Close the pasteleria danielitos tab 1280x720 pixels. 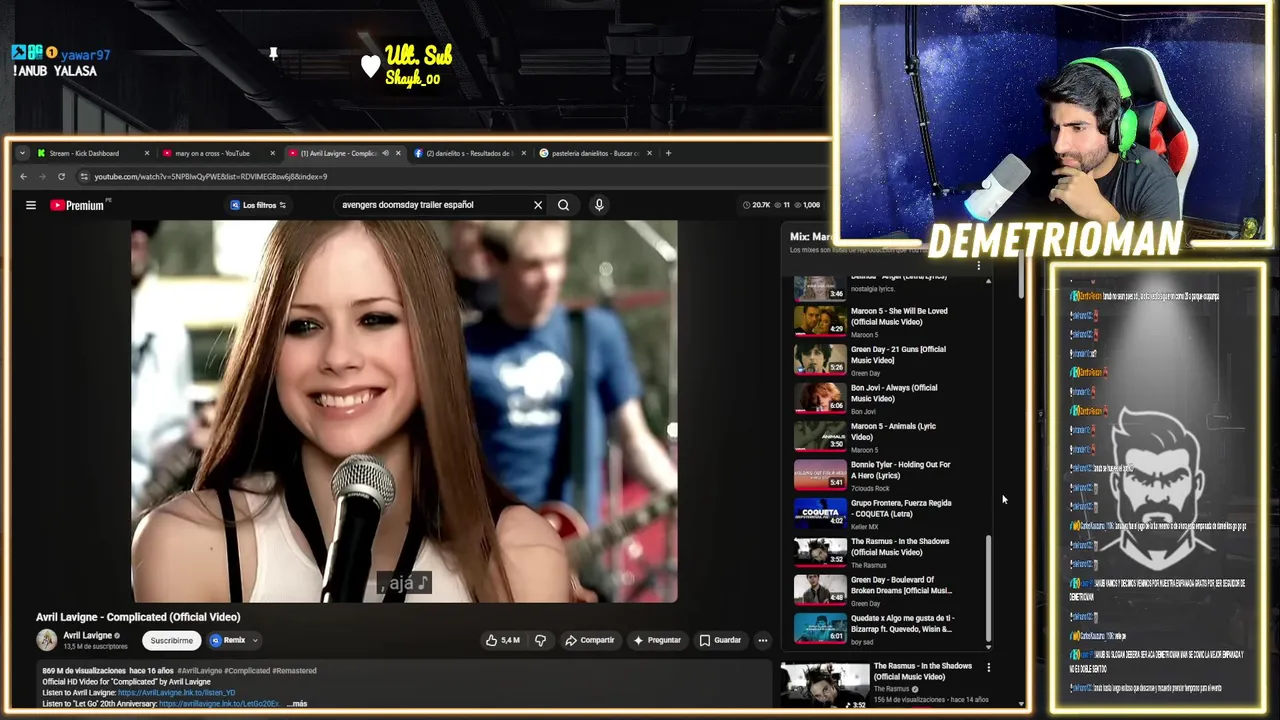[649, 153]
